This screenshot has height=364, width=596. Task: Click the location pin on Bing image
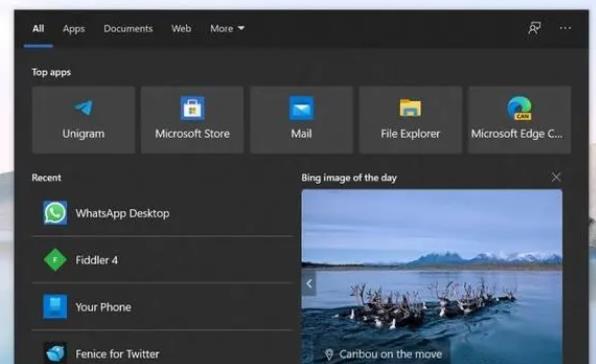pyautogui.click(x=329, y=355)
